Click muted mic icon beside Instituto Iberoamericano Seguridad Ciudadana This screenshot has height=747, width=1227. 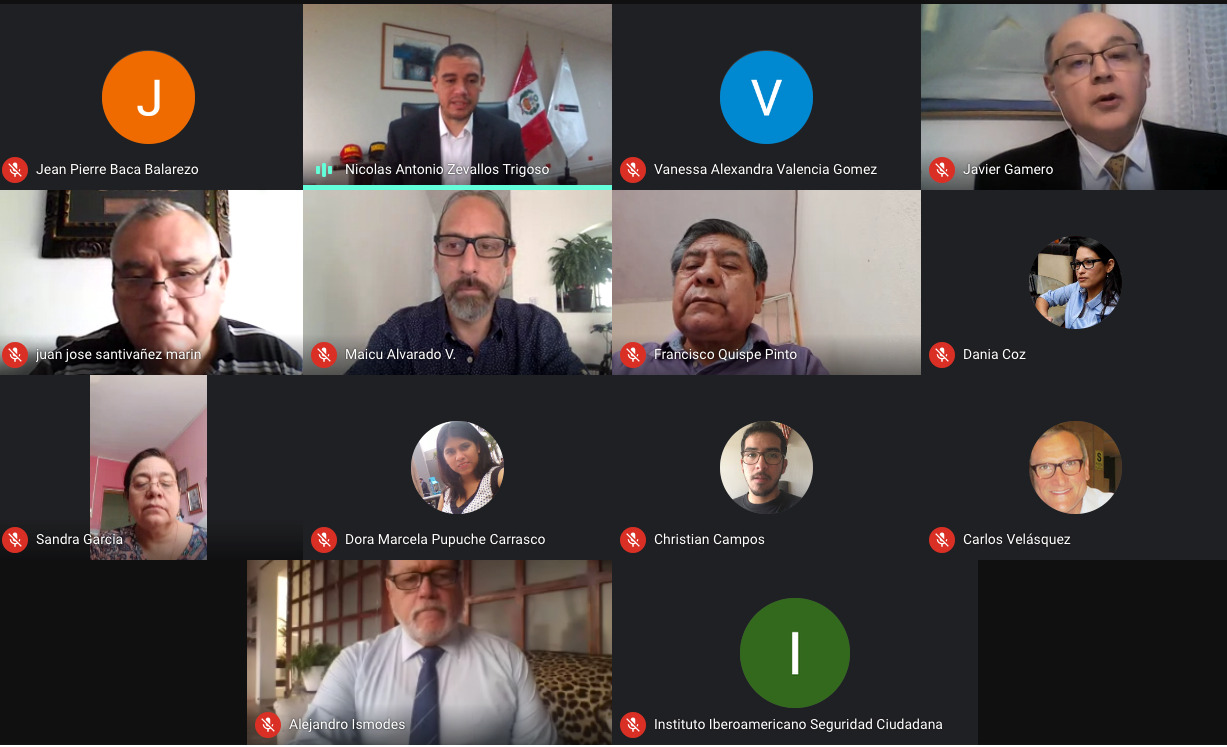pos(632,724)
